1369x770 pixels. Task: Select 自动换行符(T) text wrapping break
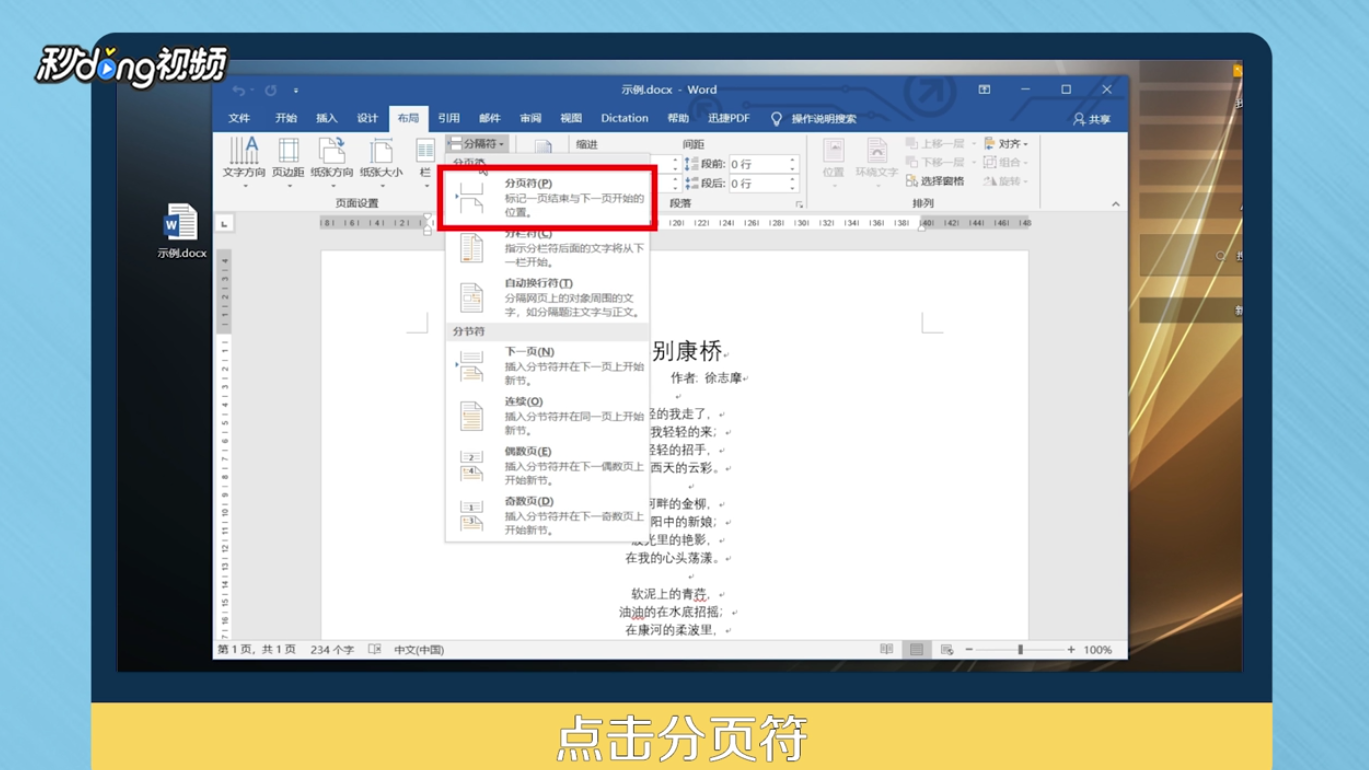[548, 297]
